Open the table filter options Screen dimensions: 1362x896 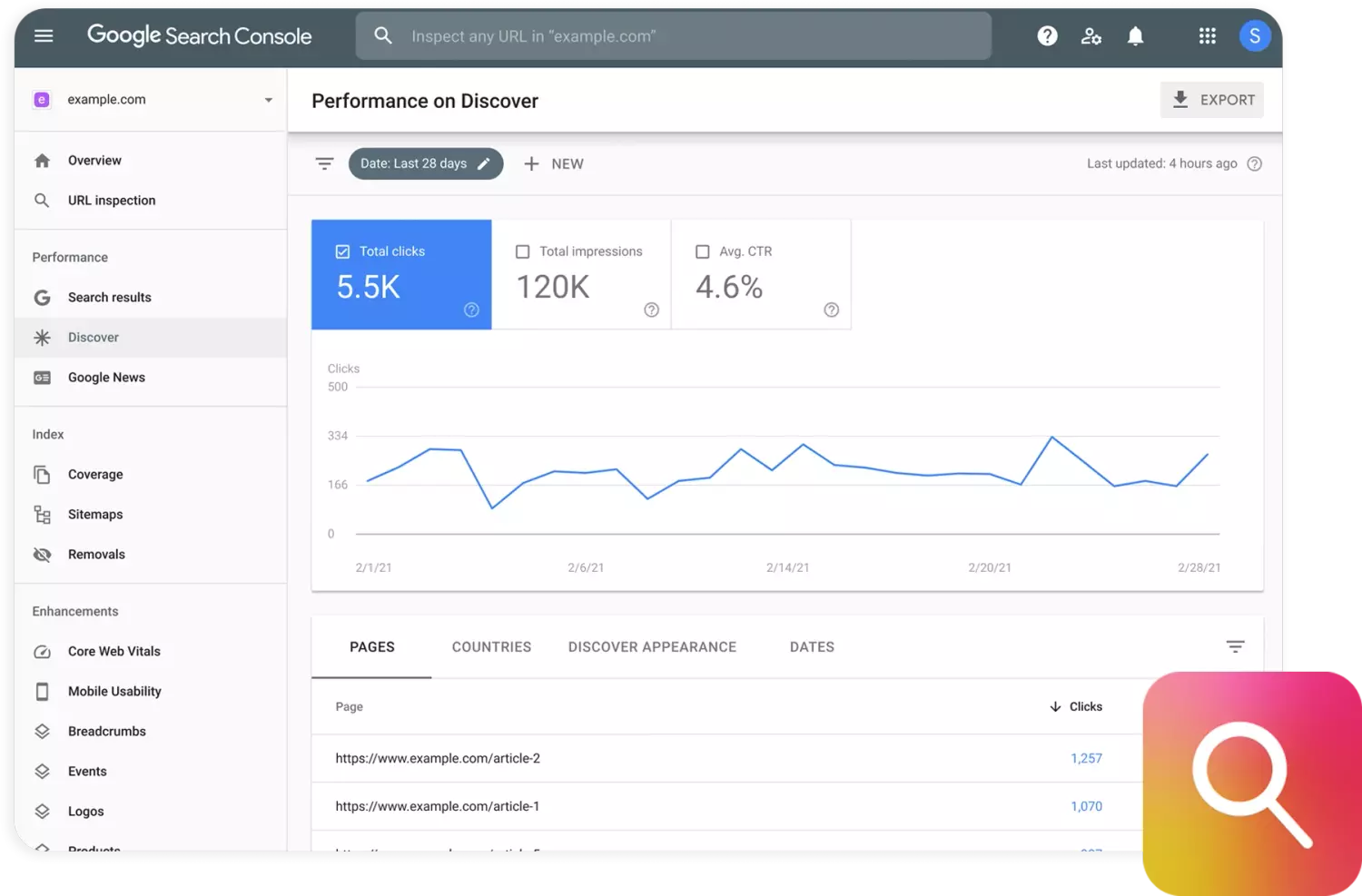pos(1235,645)
